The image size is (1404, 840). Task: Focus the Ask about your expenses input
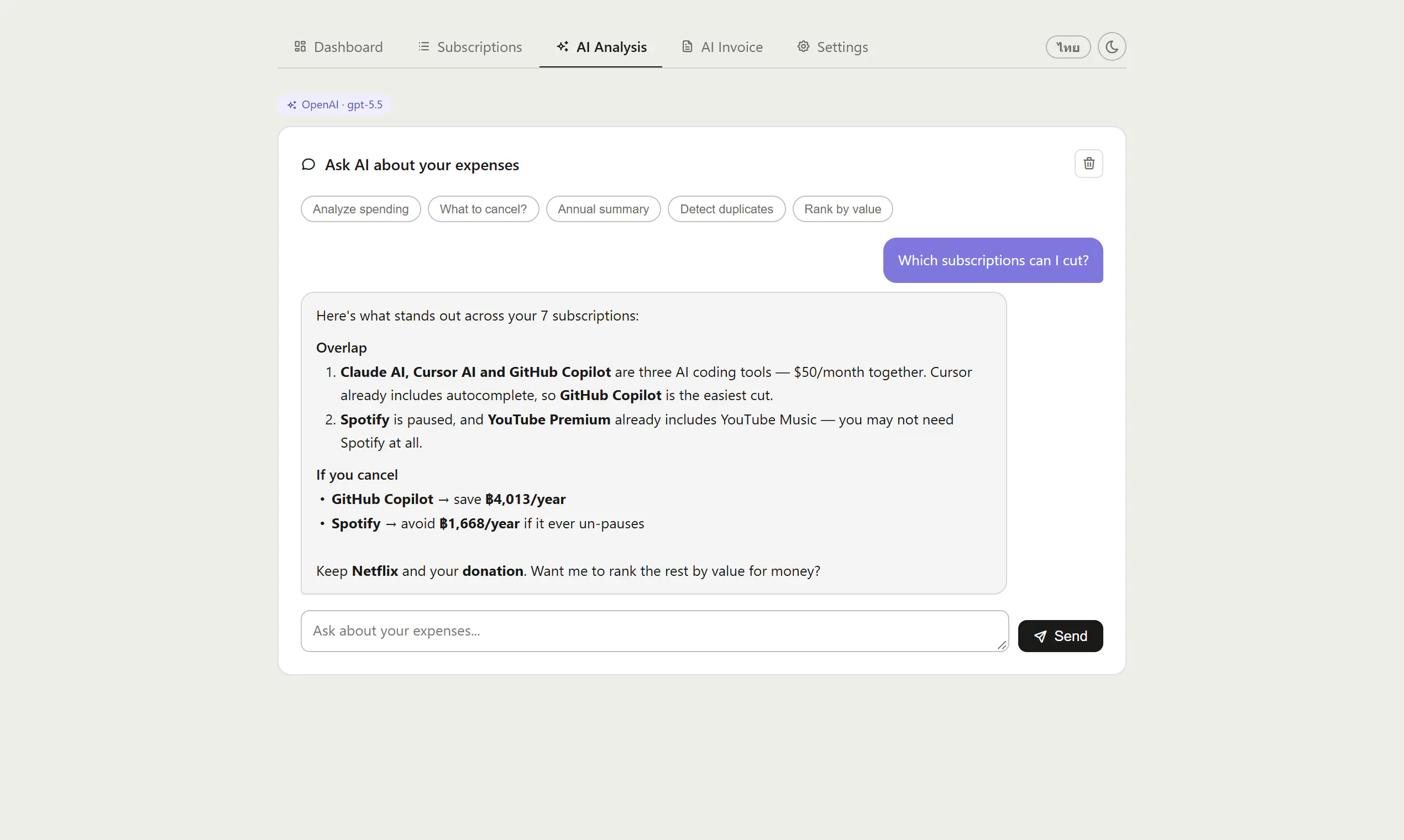point(654,631)
